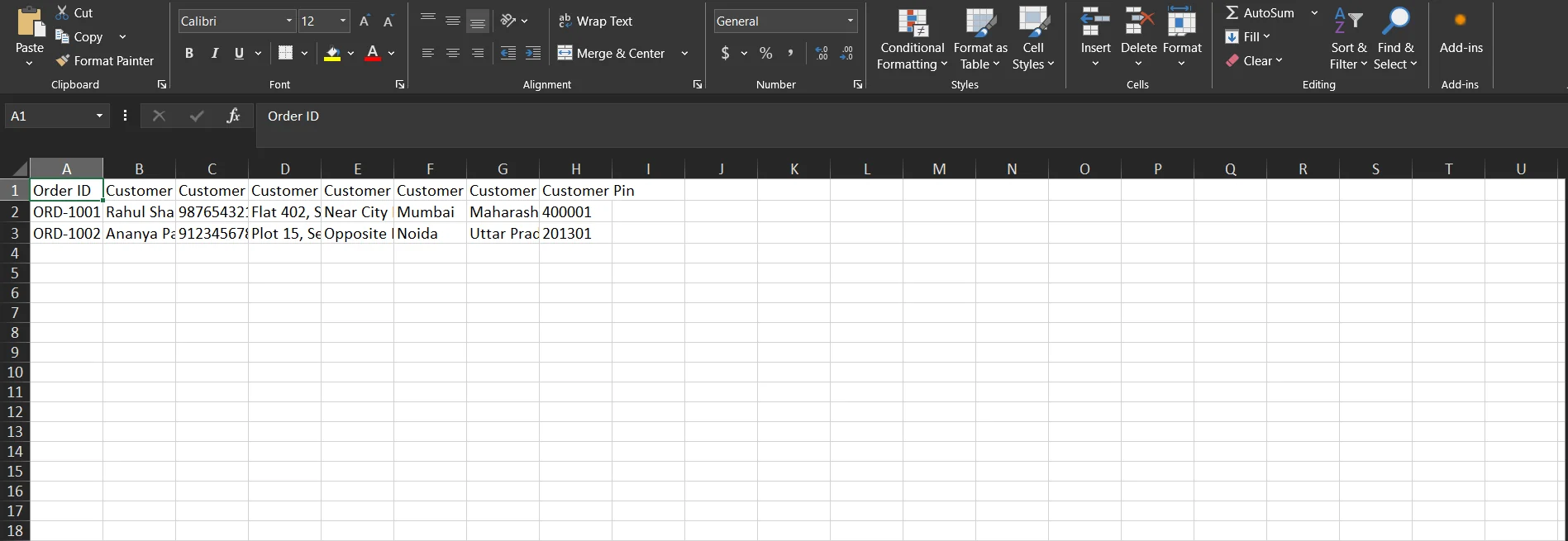Toggle Italic formatting

point(214,53)
